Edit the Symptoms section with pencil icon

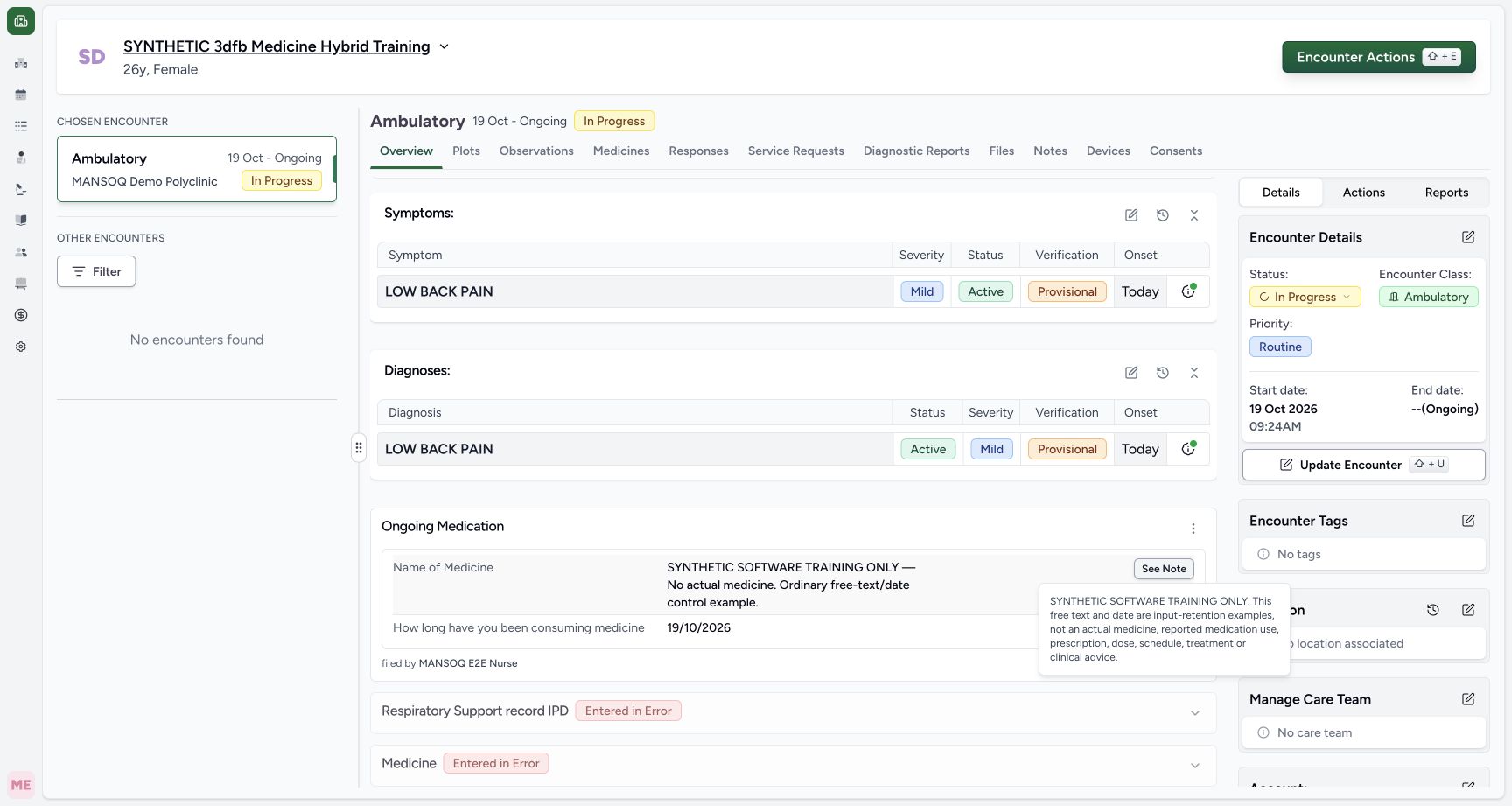(1131, 215)
